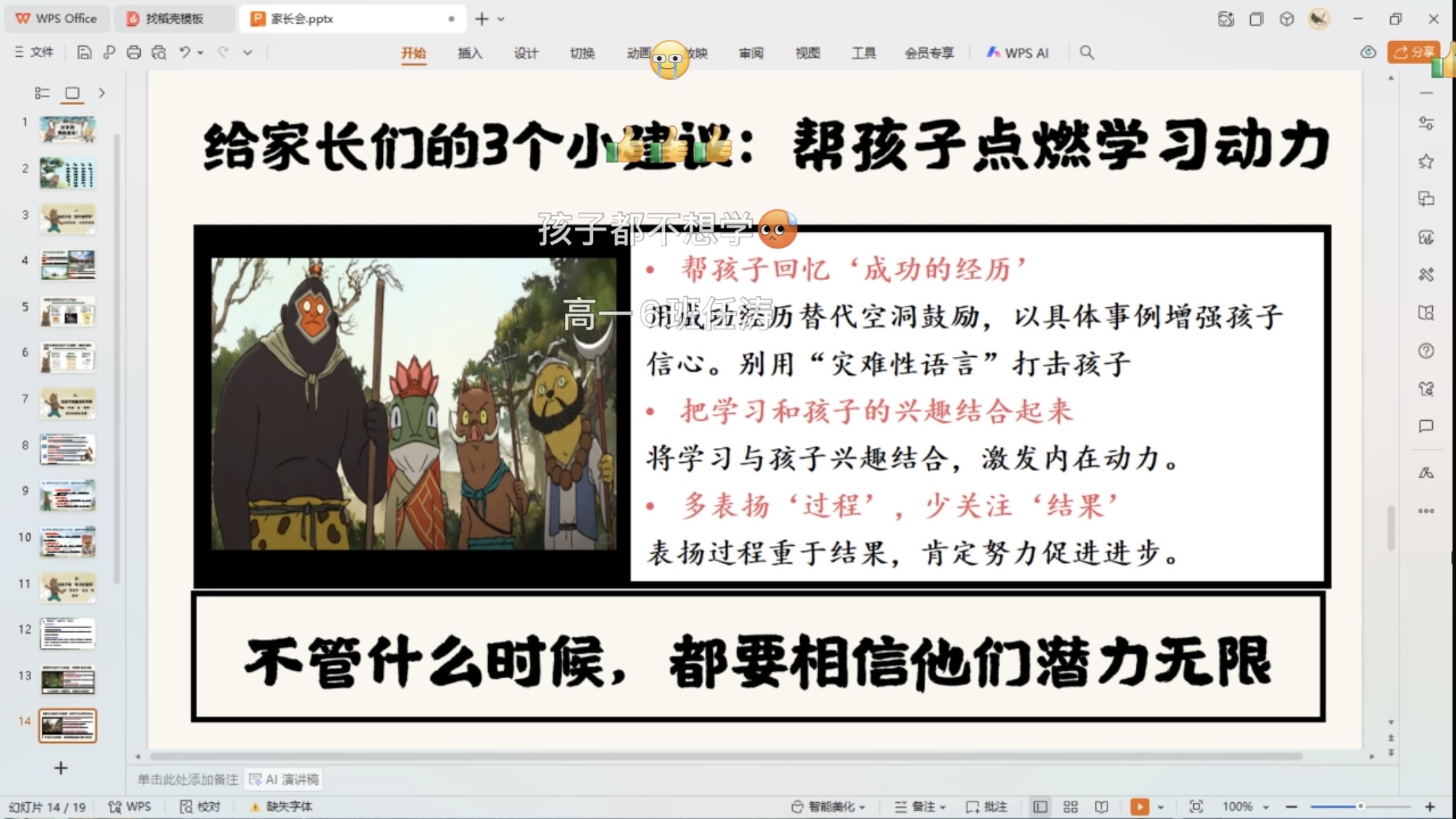
Task: Click 批注 in the status bar
Action: point(986,806)
